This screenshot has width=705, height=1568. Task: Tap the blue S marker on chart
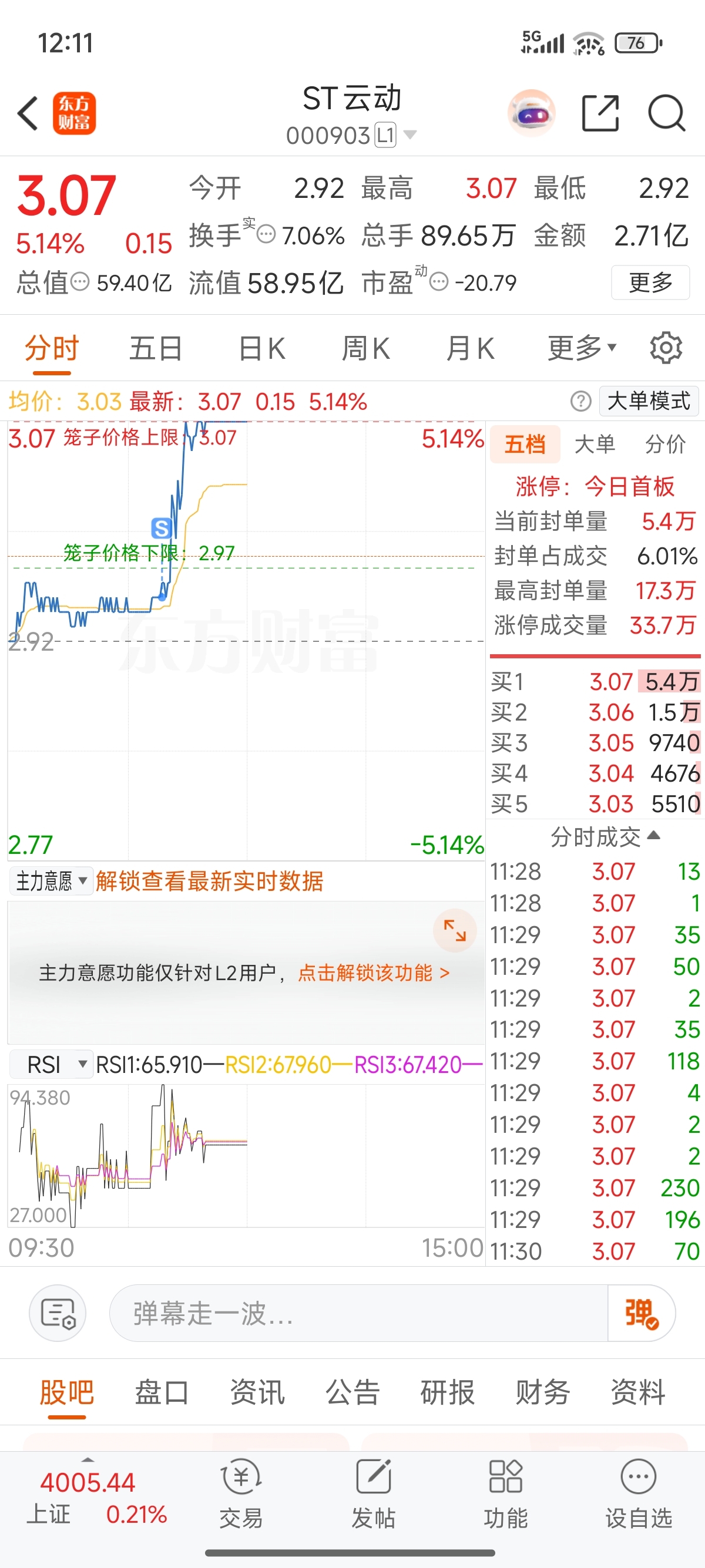(162, 528)
